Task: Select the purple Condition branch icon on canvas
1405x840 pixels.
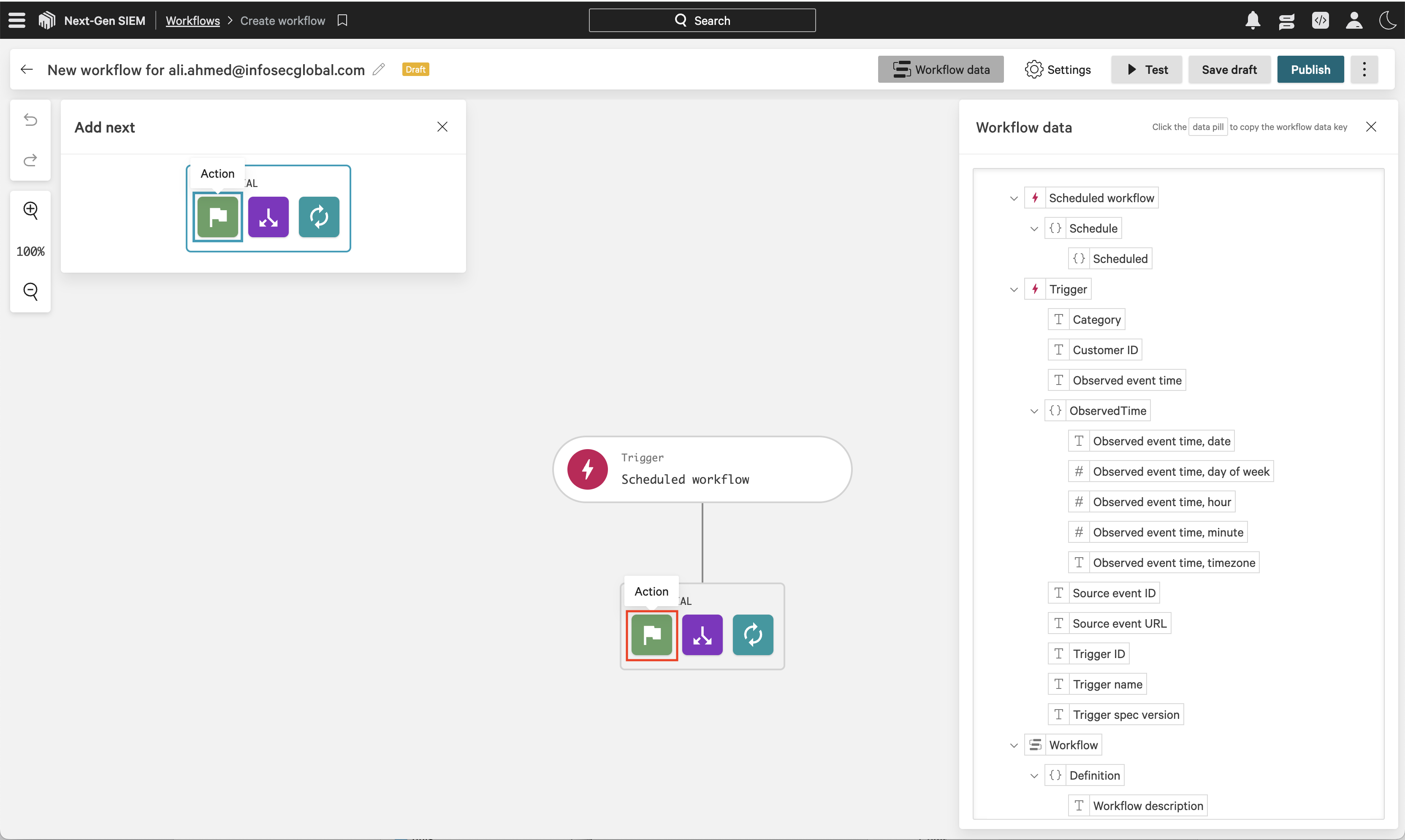Action: [x=702, y=634]
